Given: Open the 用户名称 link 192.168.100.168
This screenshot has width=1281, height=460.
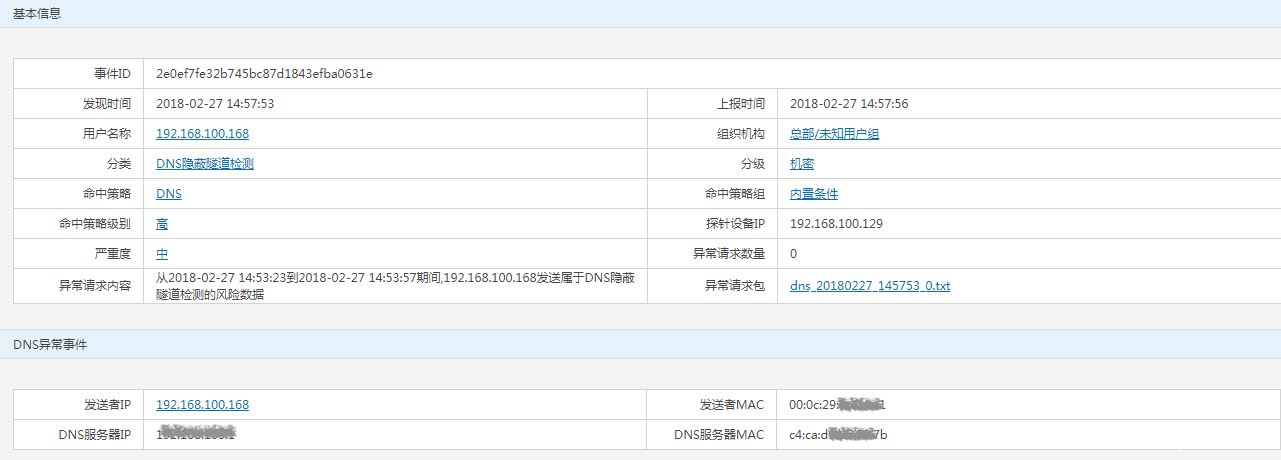Looking at the screenshot, I should (x=202, y=134).
